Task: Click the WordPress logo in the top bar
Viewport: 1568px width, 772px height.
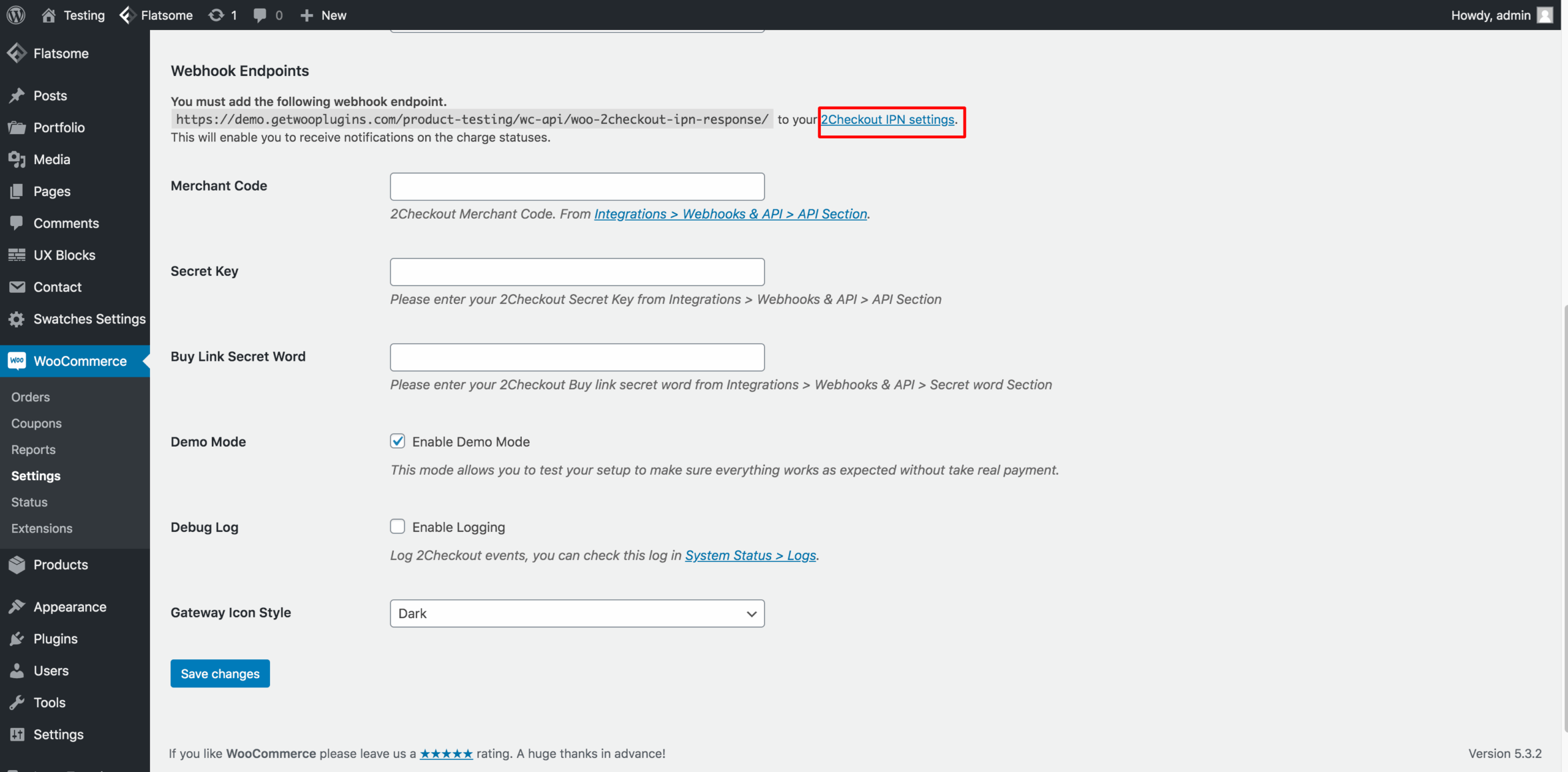Action: pos(15,15)
